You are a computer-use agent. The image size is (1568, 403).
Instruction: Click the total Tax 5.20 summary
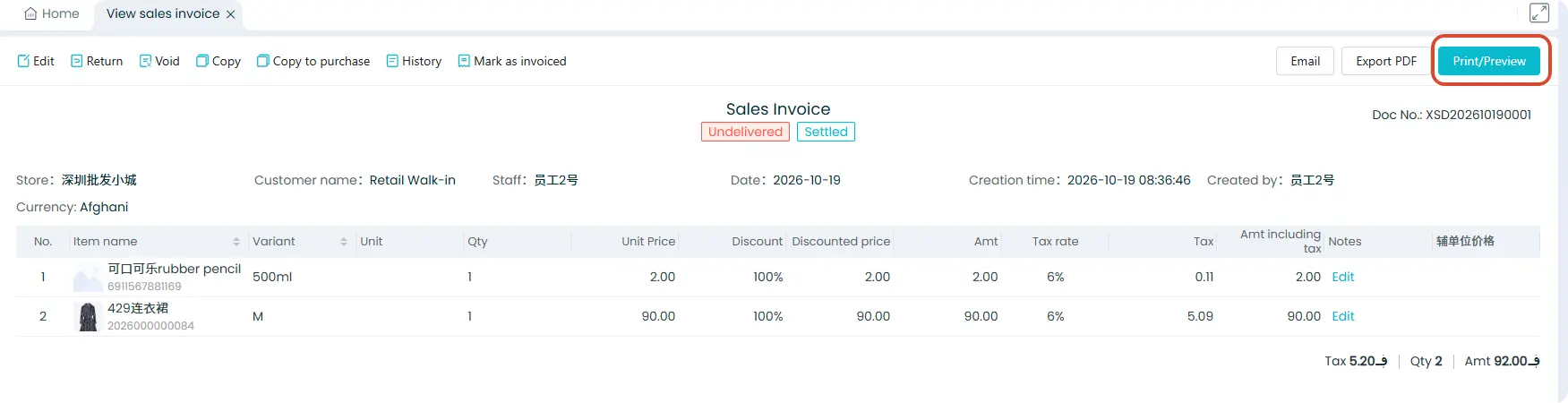[x=1356, y=361]
